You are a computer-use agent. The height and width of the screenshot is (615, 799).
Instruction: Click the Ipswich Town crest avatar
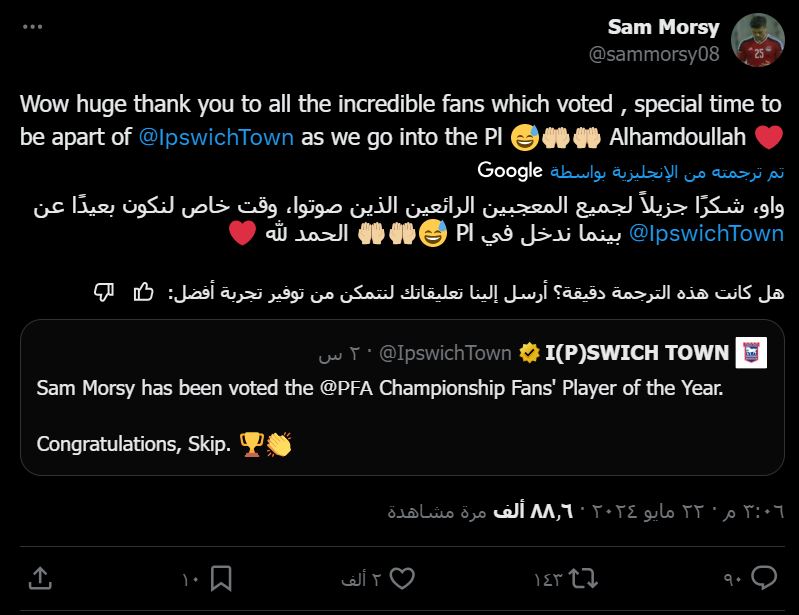(750, 353)
